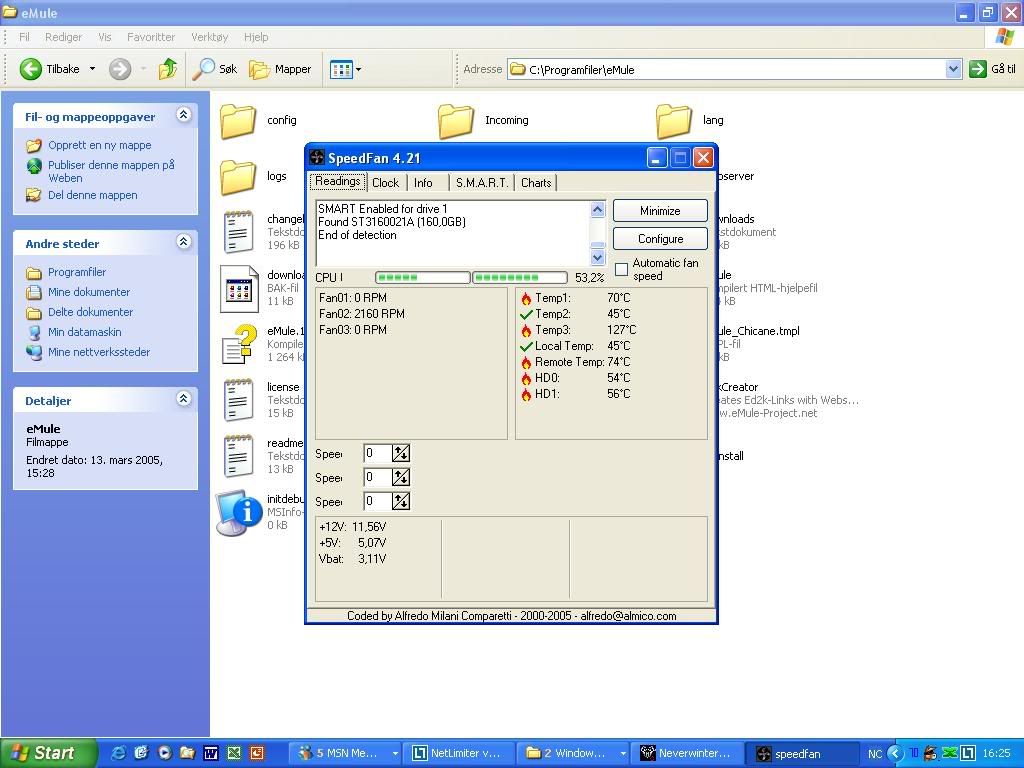Image resolution: width=1024 pixels, height=768 pixels.
Task: Click the Del denne mappen link
Action: [93, 195]
